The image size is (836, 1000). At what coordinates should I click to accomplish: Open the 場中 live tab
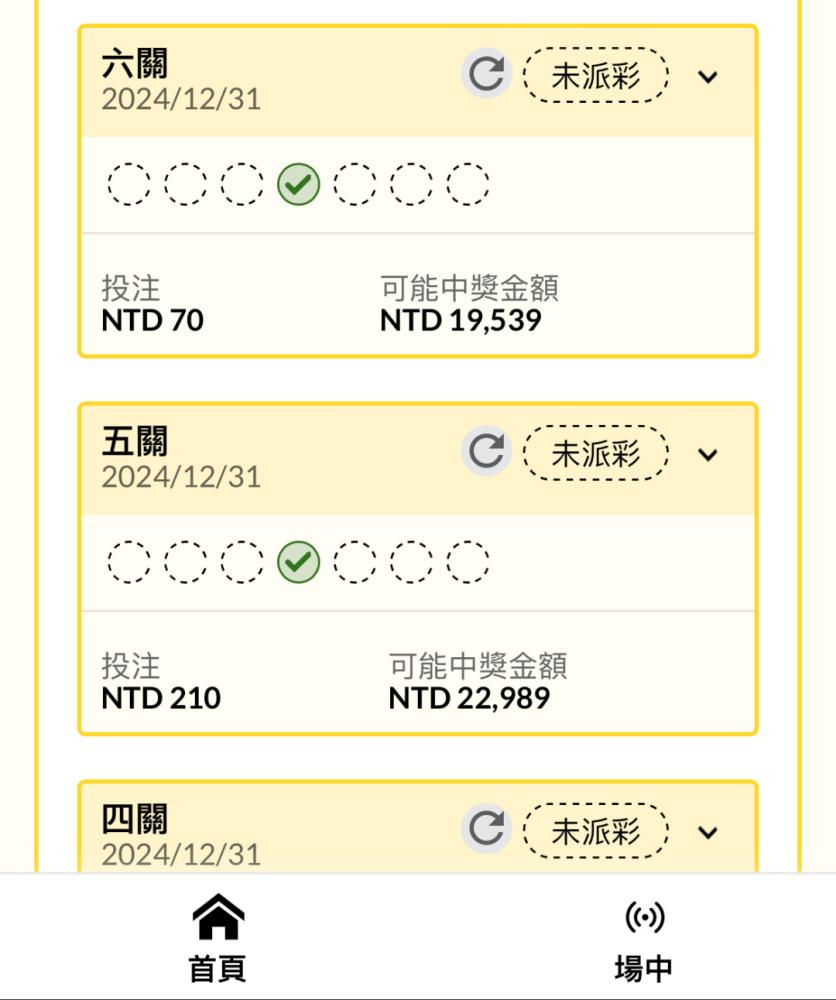coord(643,940)
